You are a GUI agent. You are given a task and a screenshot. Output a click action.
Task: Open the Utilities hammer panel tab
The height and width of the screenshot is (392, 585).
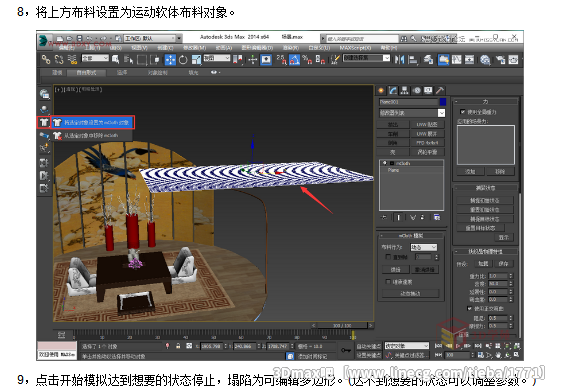439,90
